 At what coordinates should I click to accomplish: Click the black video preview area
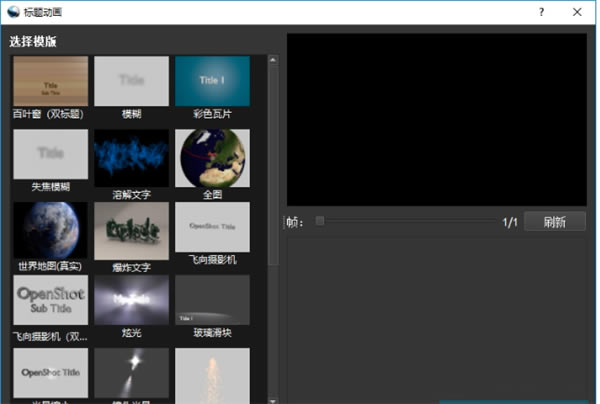(x=436, y=119)
